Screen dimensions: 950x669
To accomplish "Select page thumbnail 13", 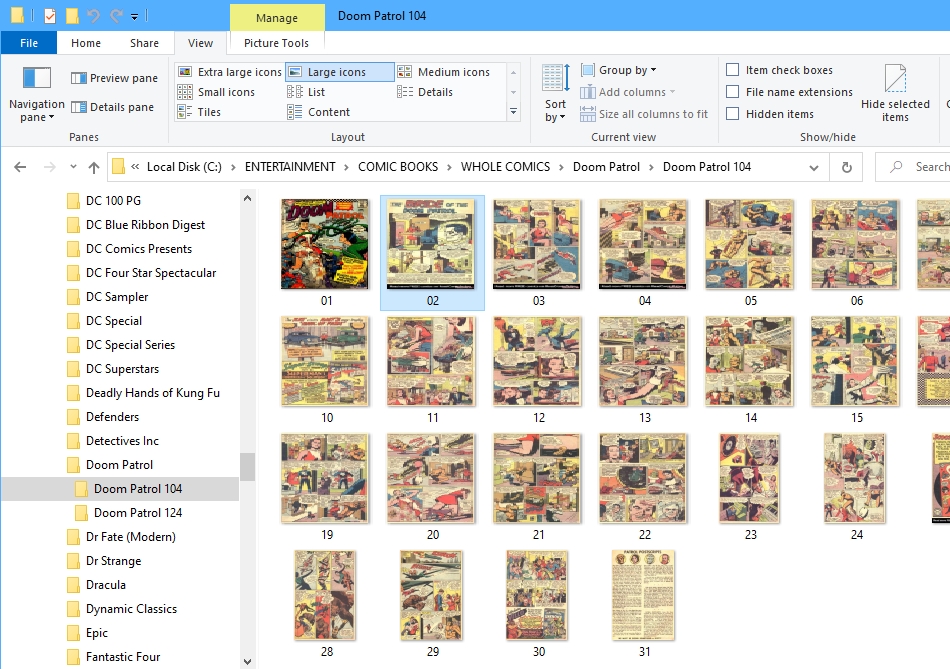I will coord(643,361).
